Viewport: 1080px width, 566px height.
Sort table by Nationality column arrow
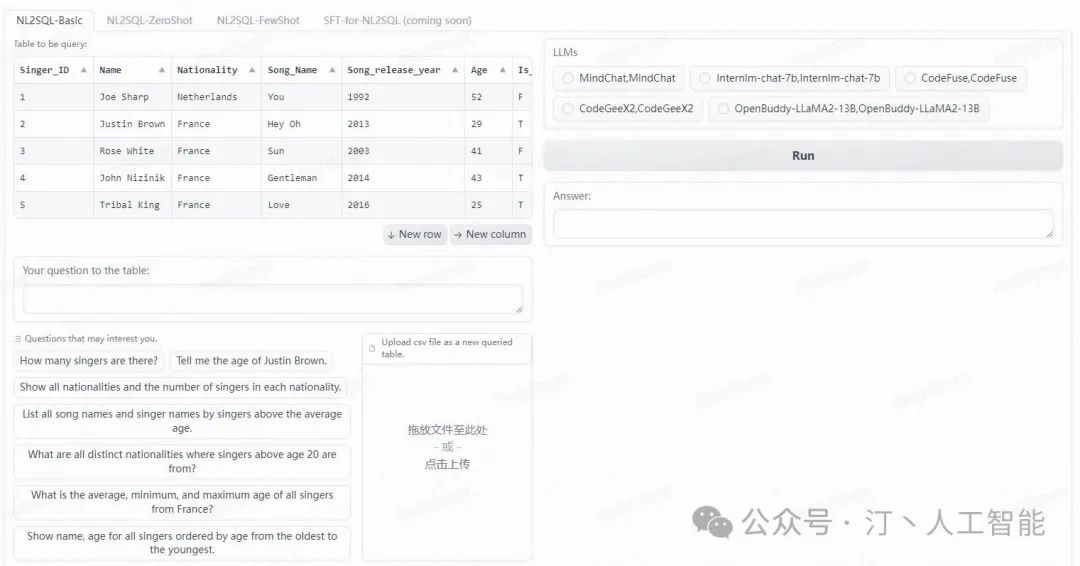pos(252,70)
